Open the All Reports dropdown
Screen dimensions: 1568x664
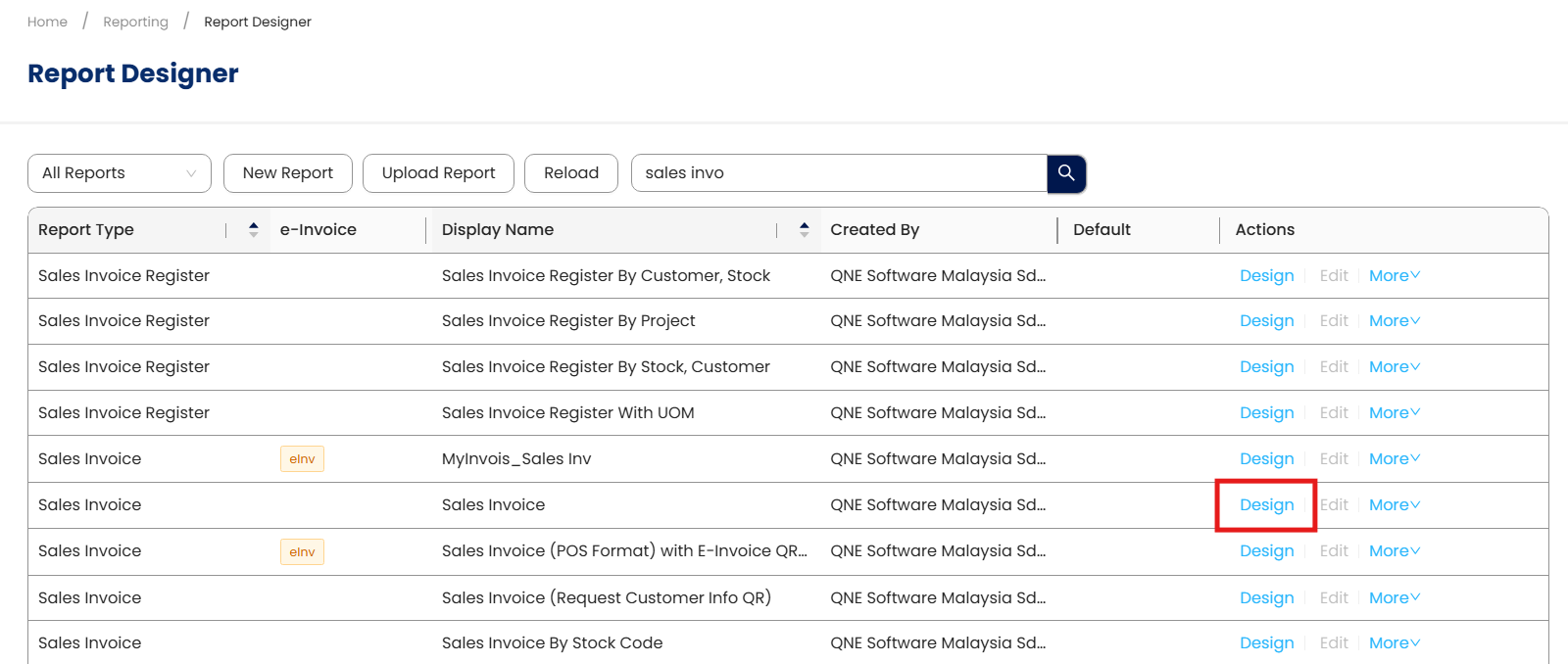tap(120, 173)
